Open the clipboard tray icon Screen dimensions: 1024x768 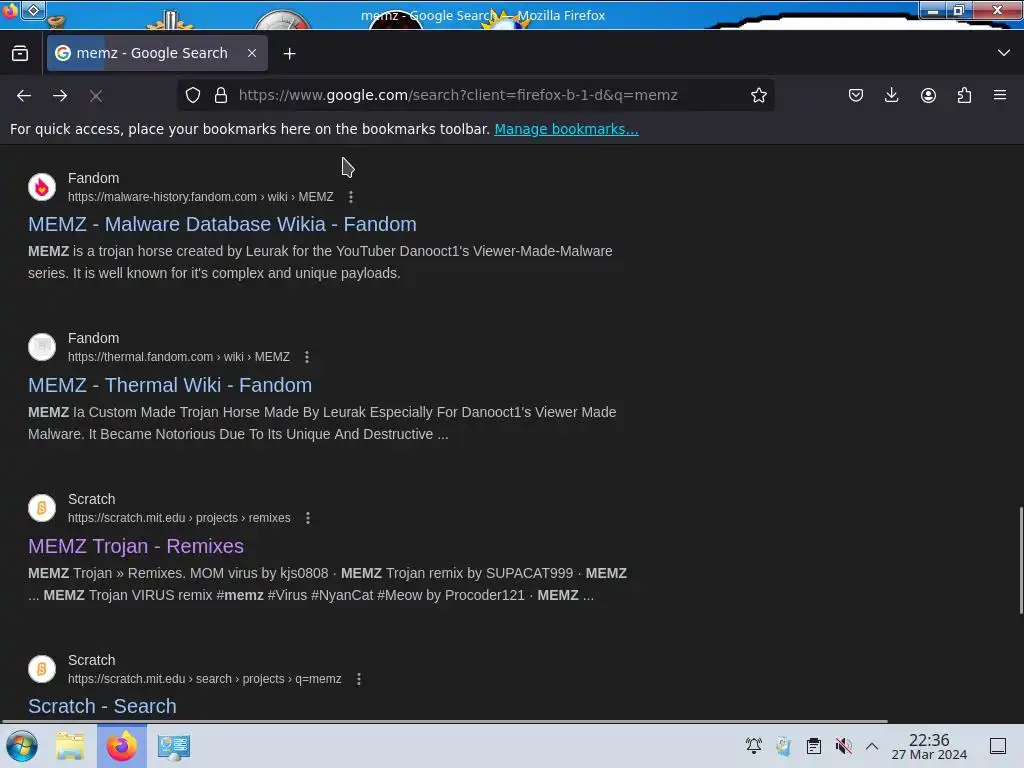[x=814, y=746]
